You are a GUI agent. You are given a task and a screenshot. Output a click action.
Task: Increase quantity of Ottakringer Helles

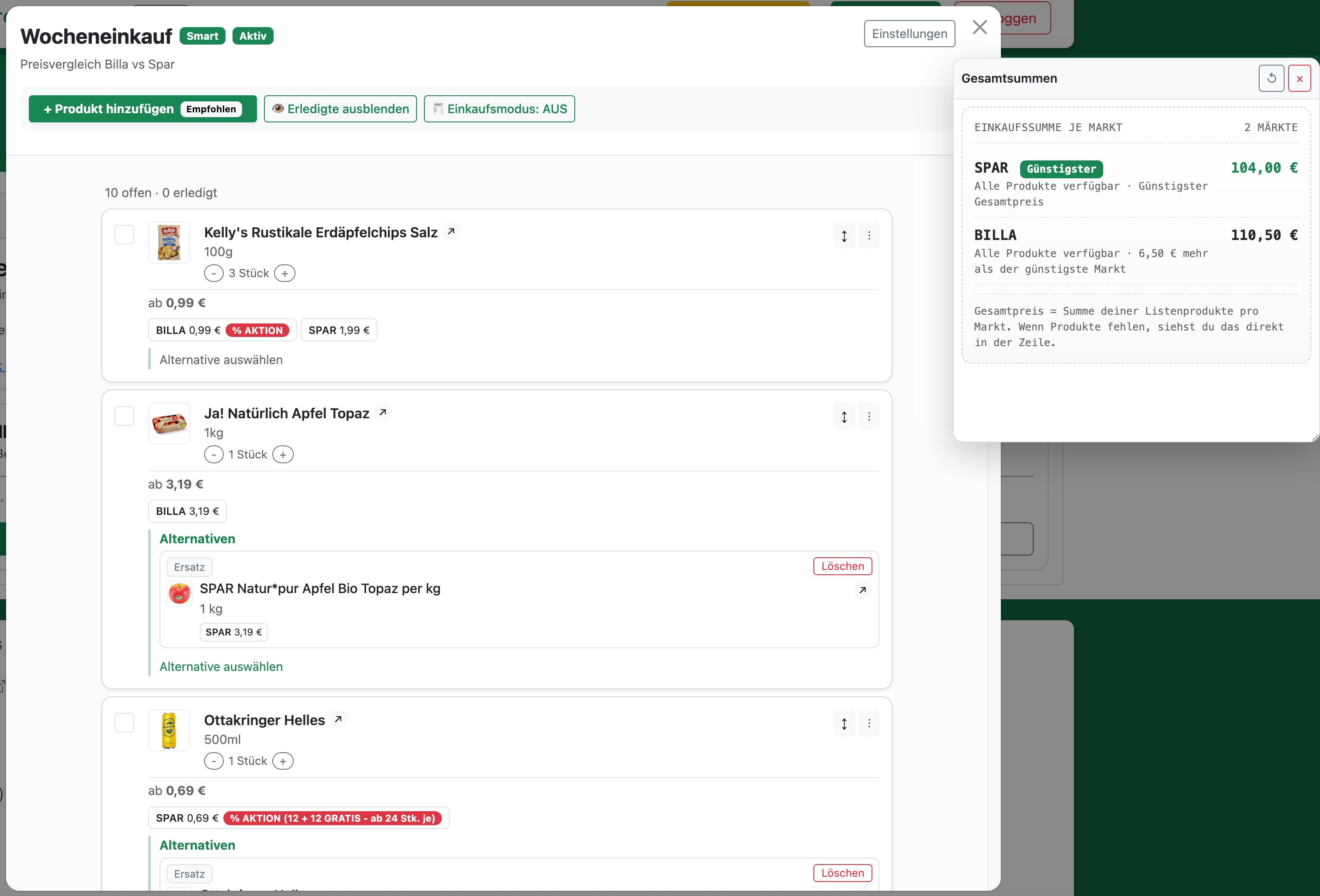click(x=283, y=761)
